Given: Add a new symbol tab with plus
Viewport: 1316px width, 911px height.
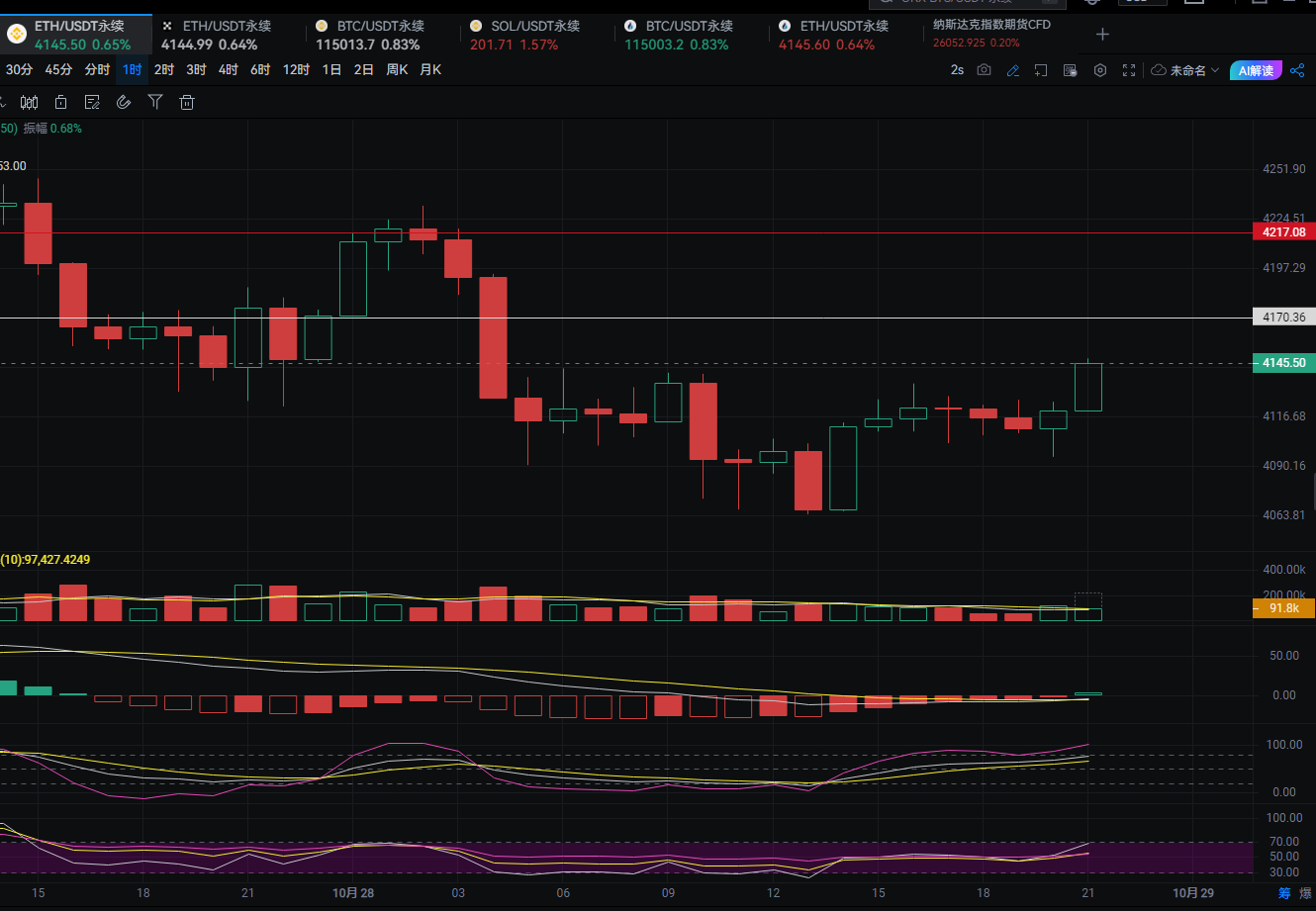Looking at the screenshot, I should (x=1102, y=35).
